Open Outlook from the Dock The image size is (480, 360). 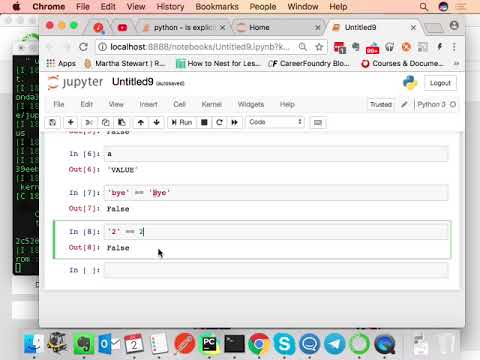[x=109, y=343]
